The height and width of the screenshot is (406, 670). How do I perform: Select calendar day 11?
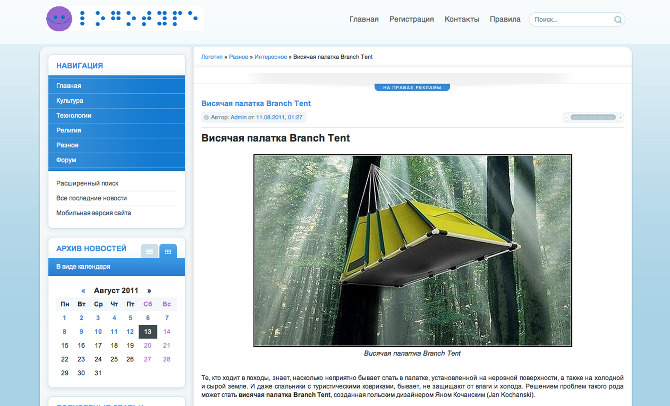[x=114, y=332]
